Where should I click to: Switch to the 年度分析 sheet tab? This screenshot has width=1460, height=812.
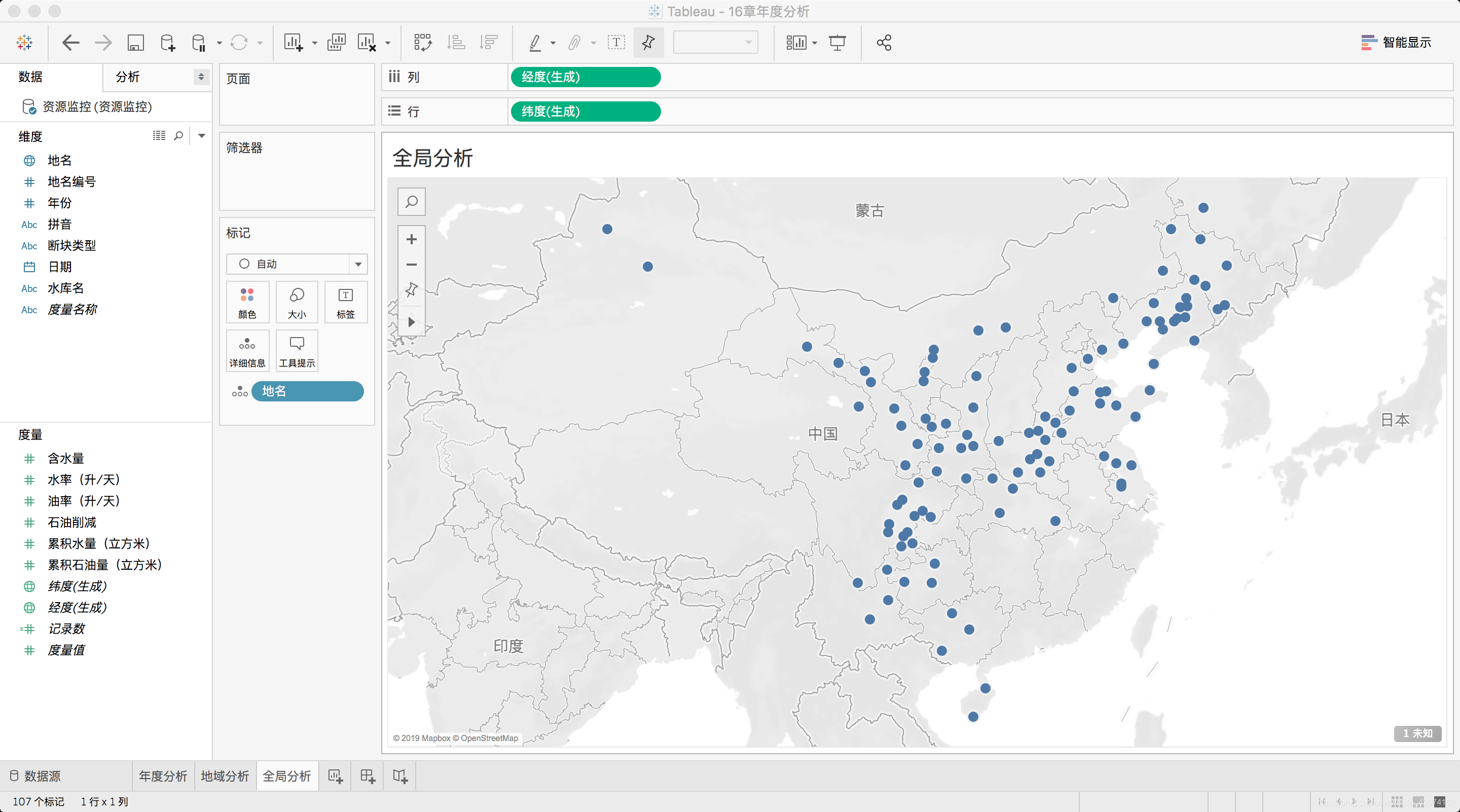point(163,776)
